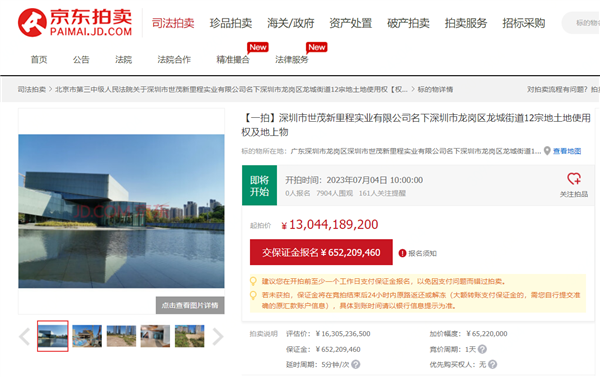
Task: Open the 法律服务 menu item
Action: pos(292,59)
